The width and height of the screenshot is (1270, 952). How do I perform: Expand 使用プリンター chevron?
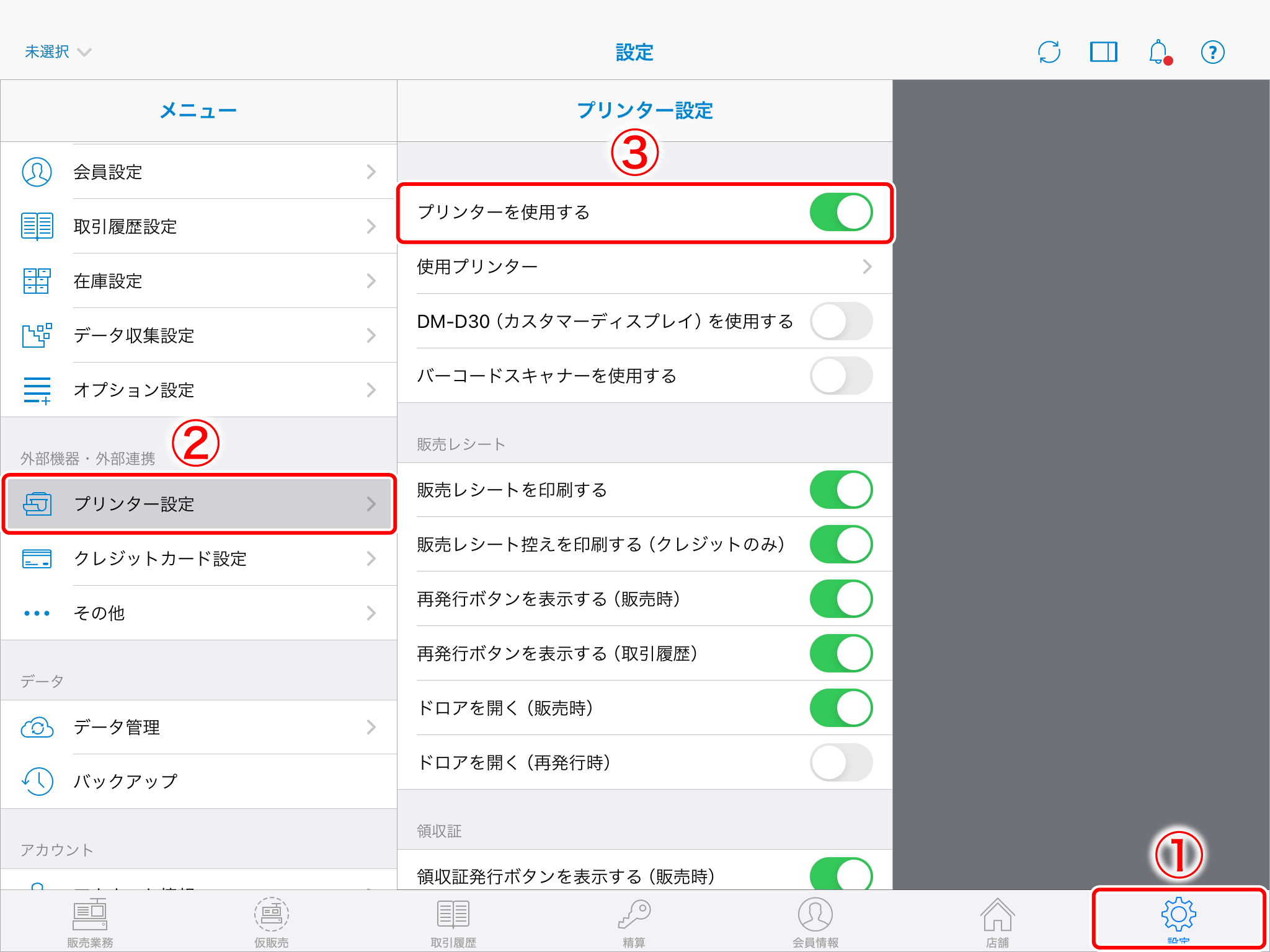coord(867,267)
